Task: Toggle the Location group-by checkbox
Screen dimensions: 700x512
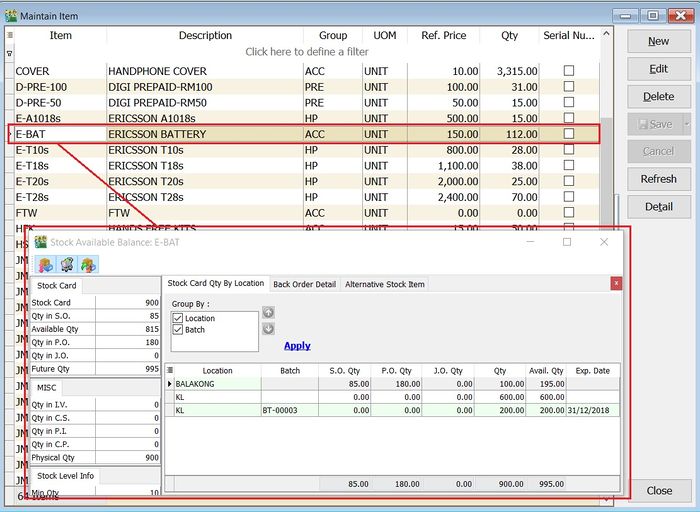Action: 178,318
